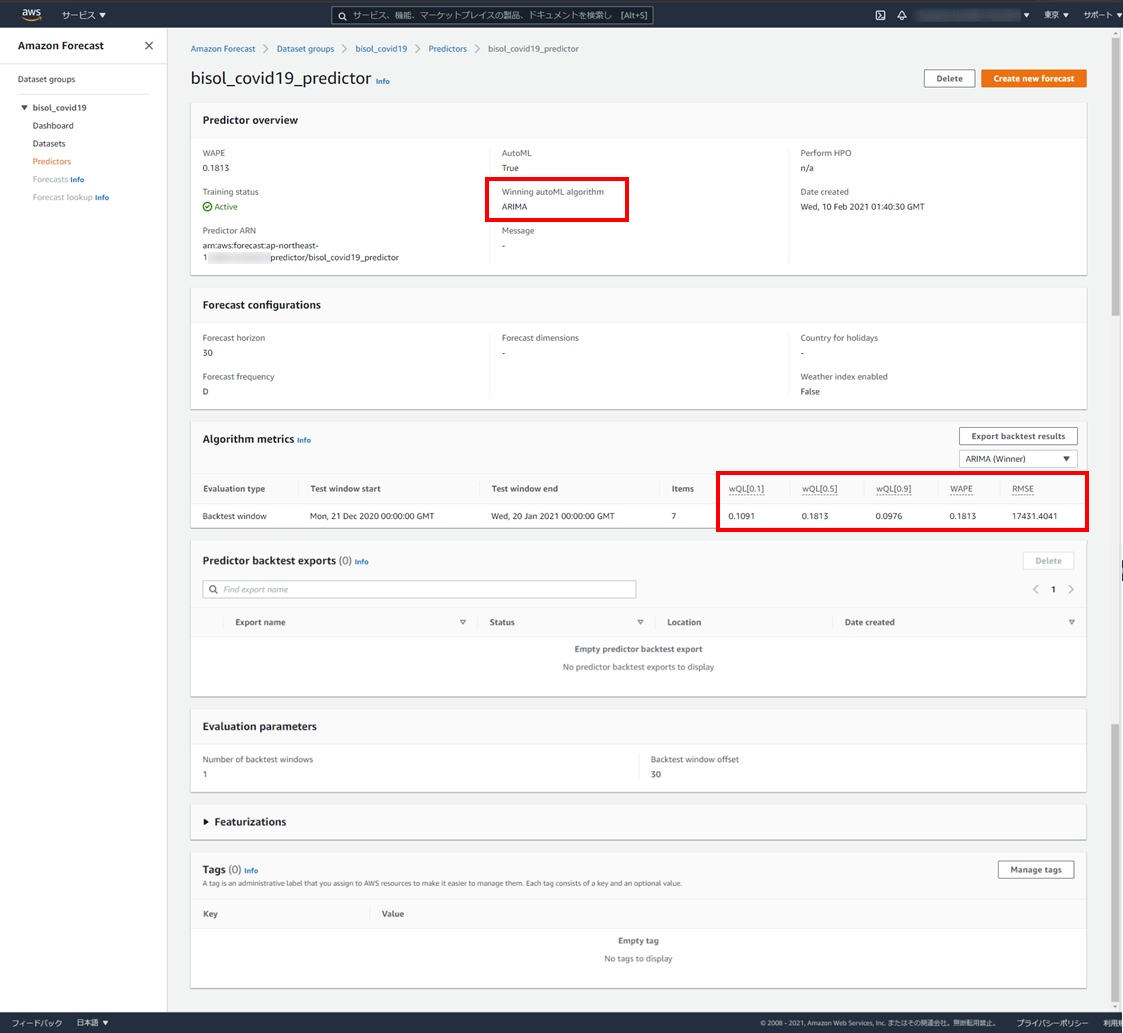Image resolution: width=1123 pixels, height=1033 pixels.
Task: Go to next page of backtest exports
Action: click(1071, 590)
